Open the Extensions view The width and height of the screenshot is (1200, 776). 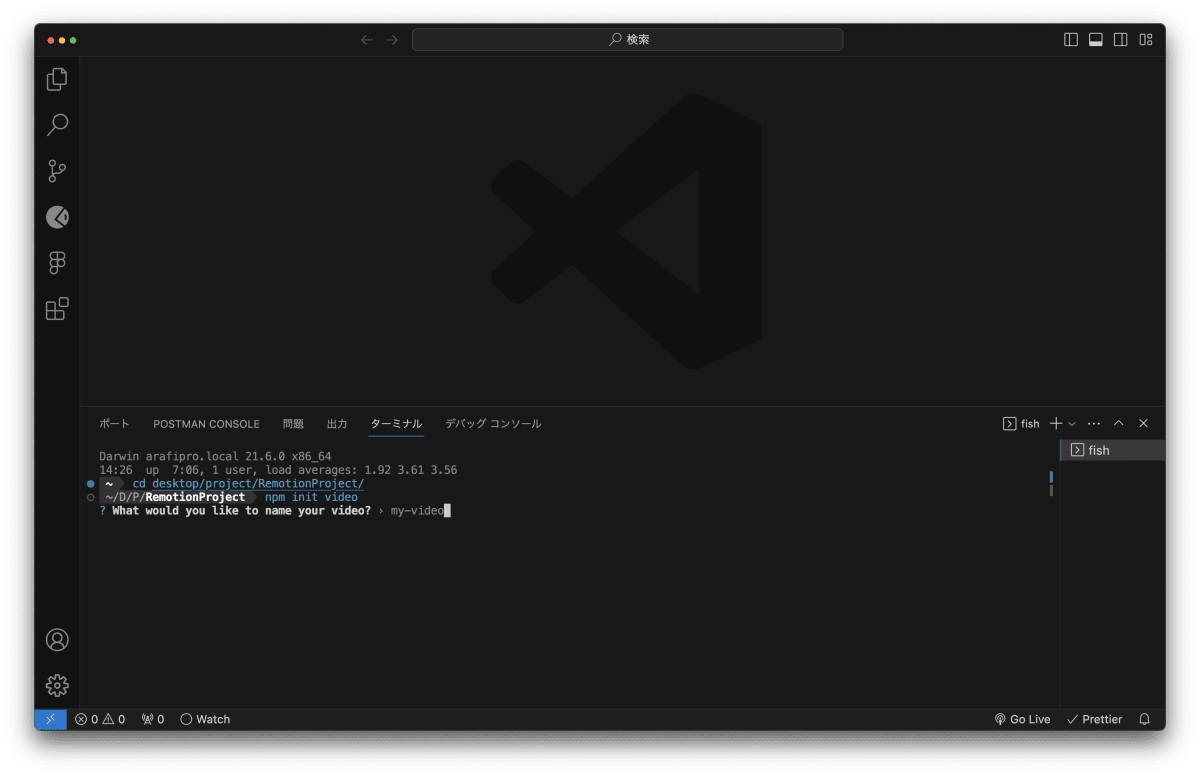pos(57,309)
